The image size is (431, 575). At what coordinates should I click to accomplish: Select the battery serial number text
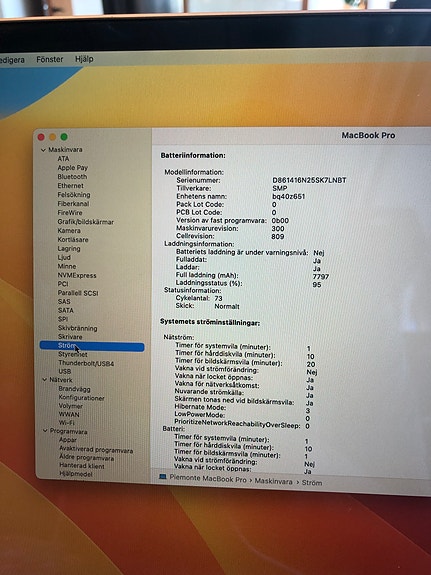[309, 180]
